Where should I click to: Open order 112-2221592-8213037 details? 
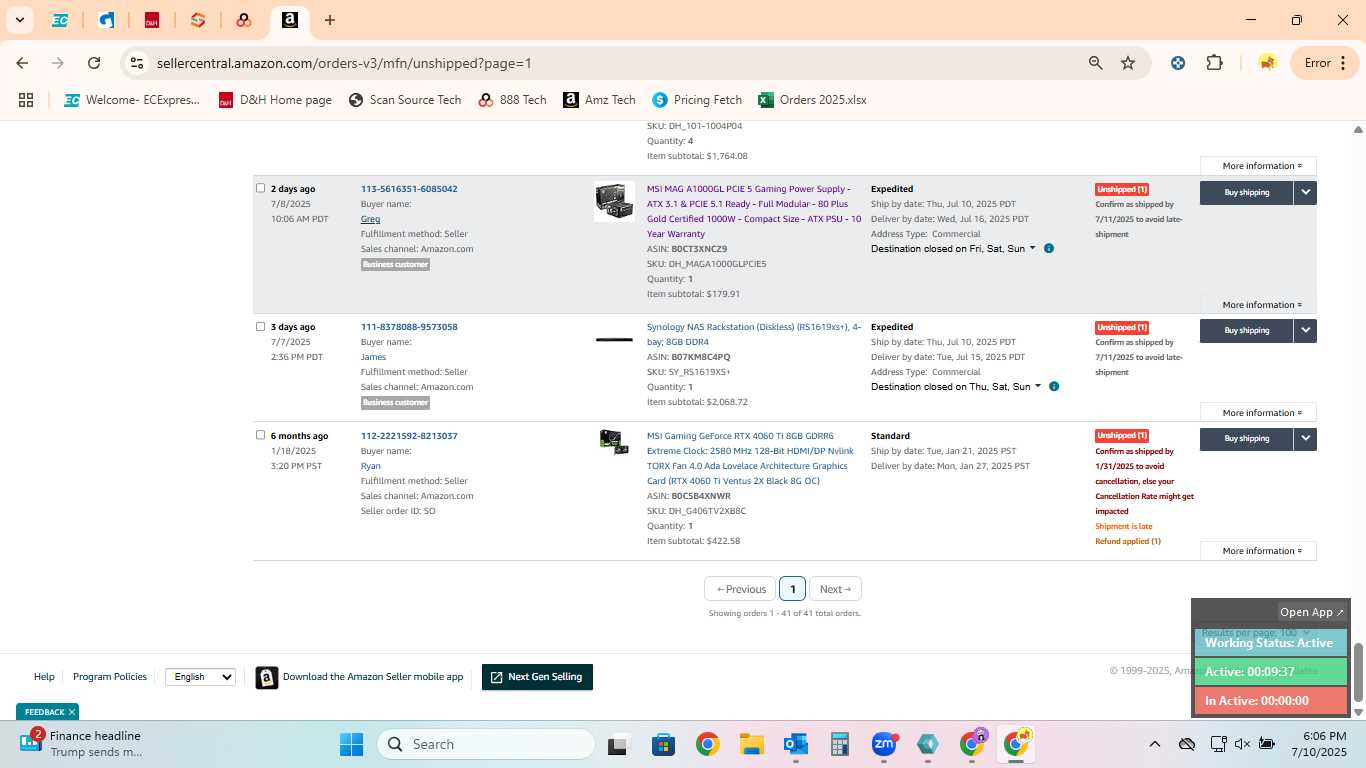pos(409,436)
